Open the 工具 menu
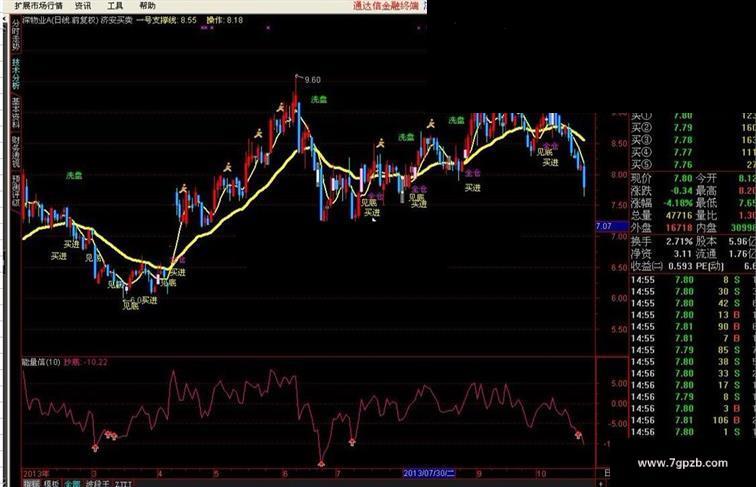The image size is (756, 487). 115,6
